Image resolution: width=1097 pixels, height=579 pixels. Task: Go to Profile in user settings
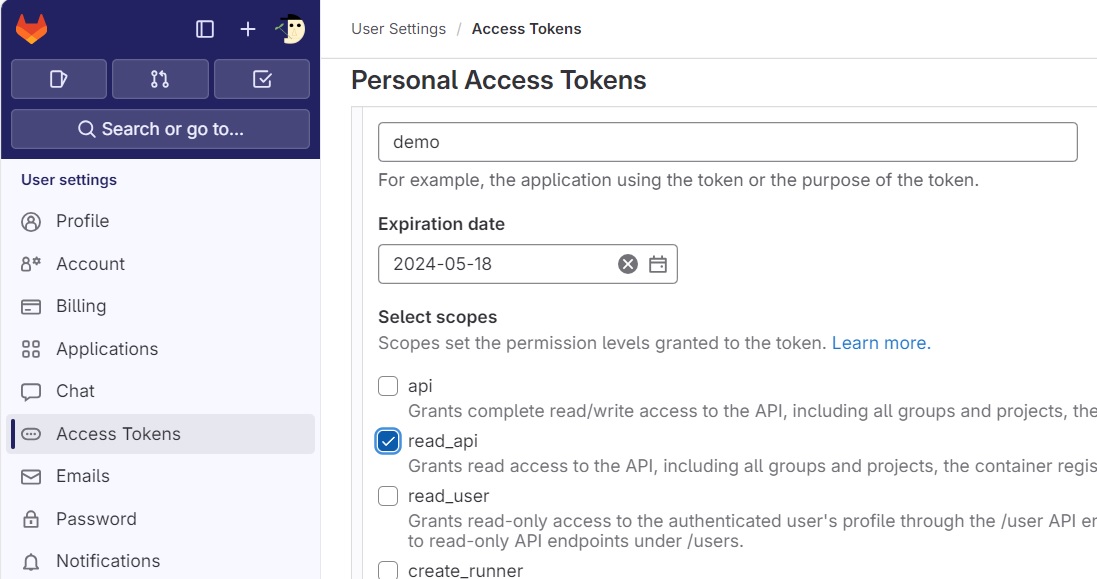82,221
